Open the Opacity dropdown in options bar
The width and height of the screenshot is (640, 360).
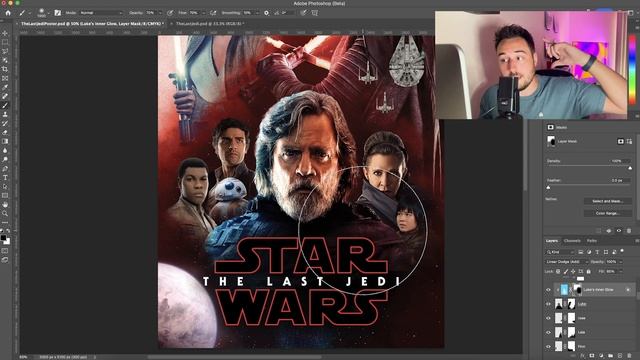160,13
